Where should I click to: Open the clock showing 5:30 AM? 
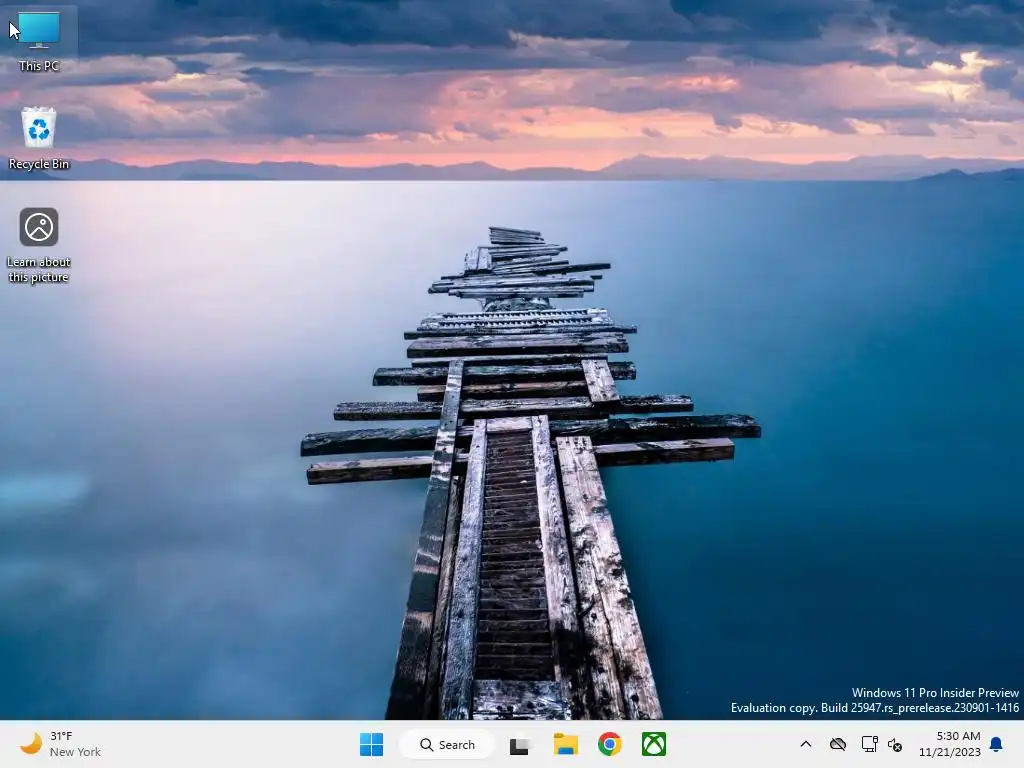click(x=950, y=744)
